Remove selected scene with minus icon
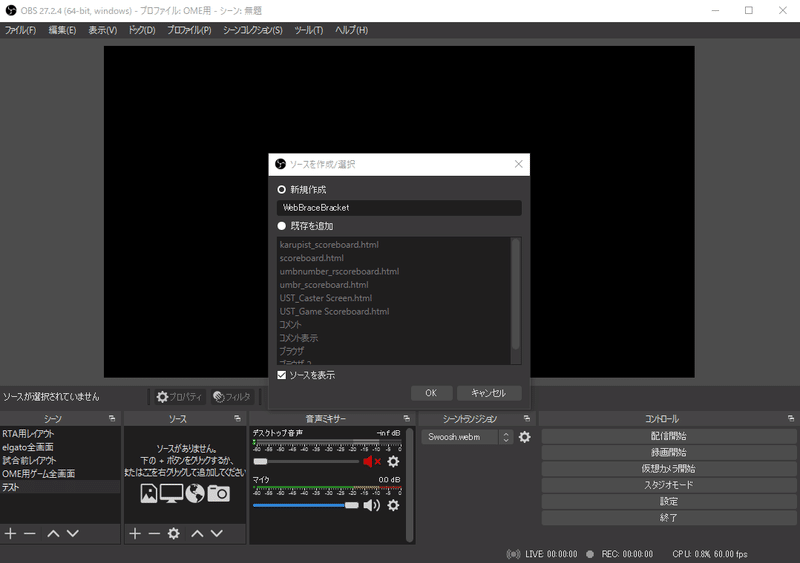The height and width of the screenshot is (563, 800). tap(30, 533)
